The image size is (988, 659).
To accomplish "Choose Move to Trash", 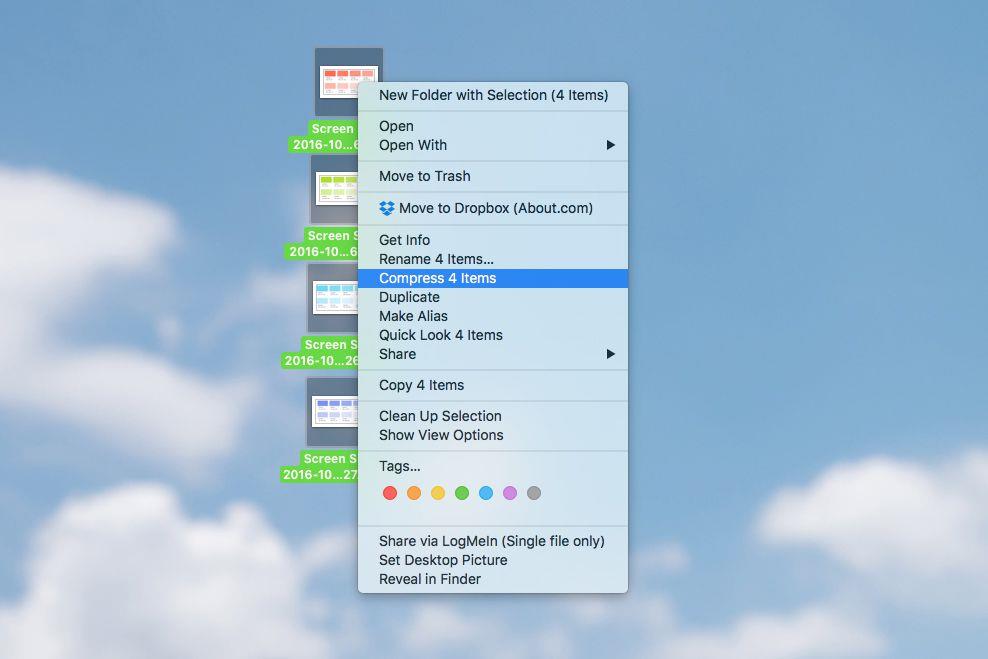I will (x=493, y=176).
